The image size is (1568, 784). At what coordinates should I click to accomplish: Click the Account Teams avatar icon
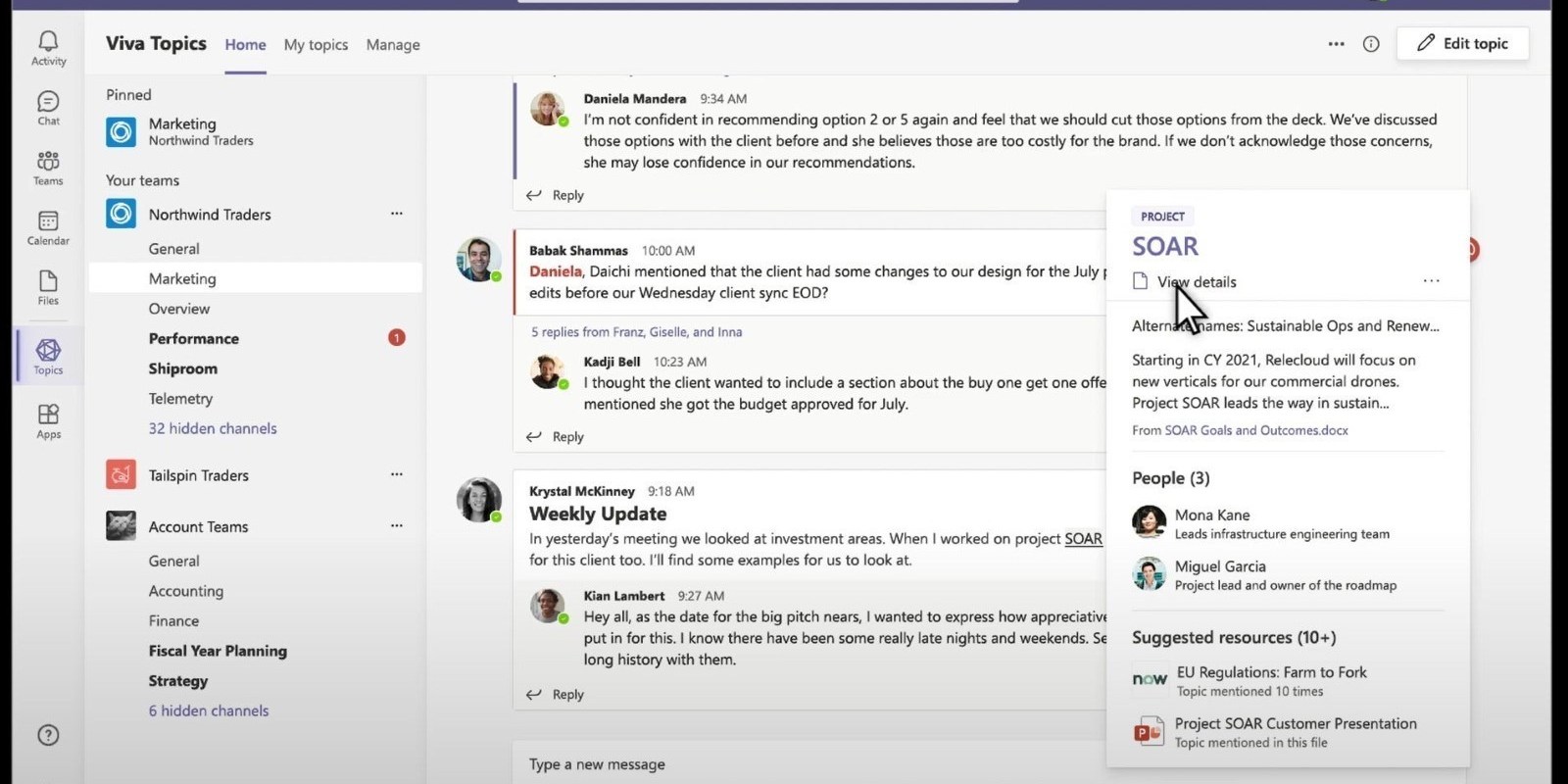point(122,526)
